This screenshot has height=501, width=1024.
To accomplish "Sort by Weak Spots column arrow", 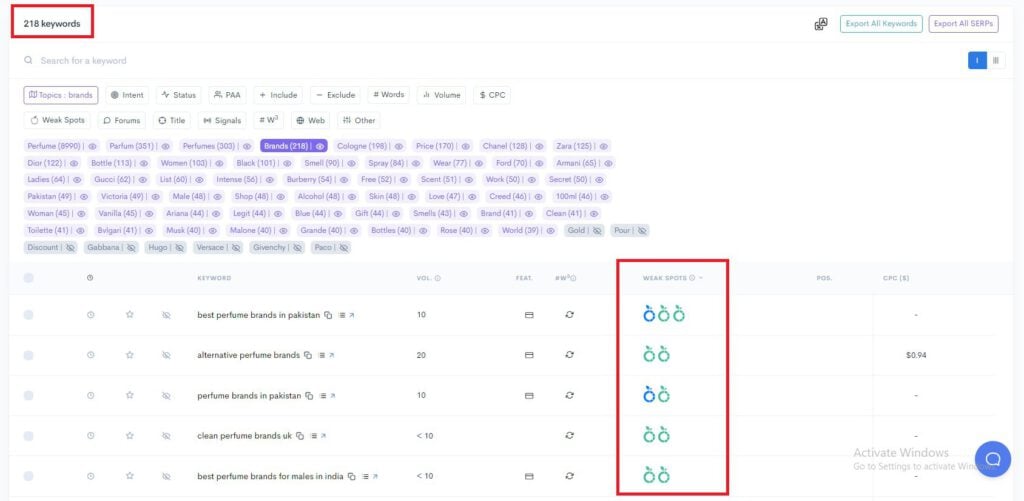I will pos(701,278).
